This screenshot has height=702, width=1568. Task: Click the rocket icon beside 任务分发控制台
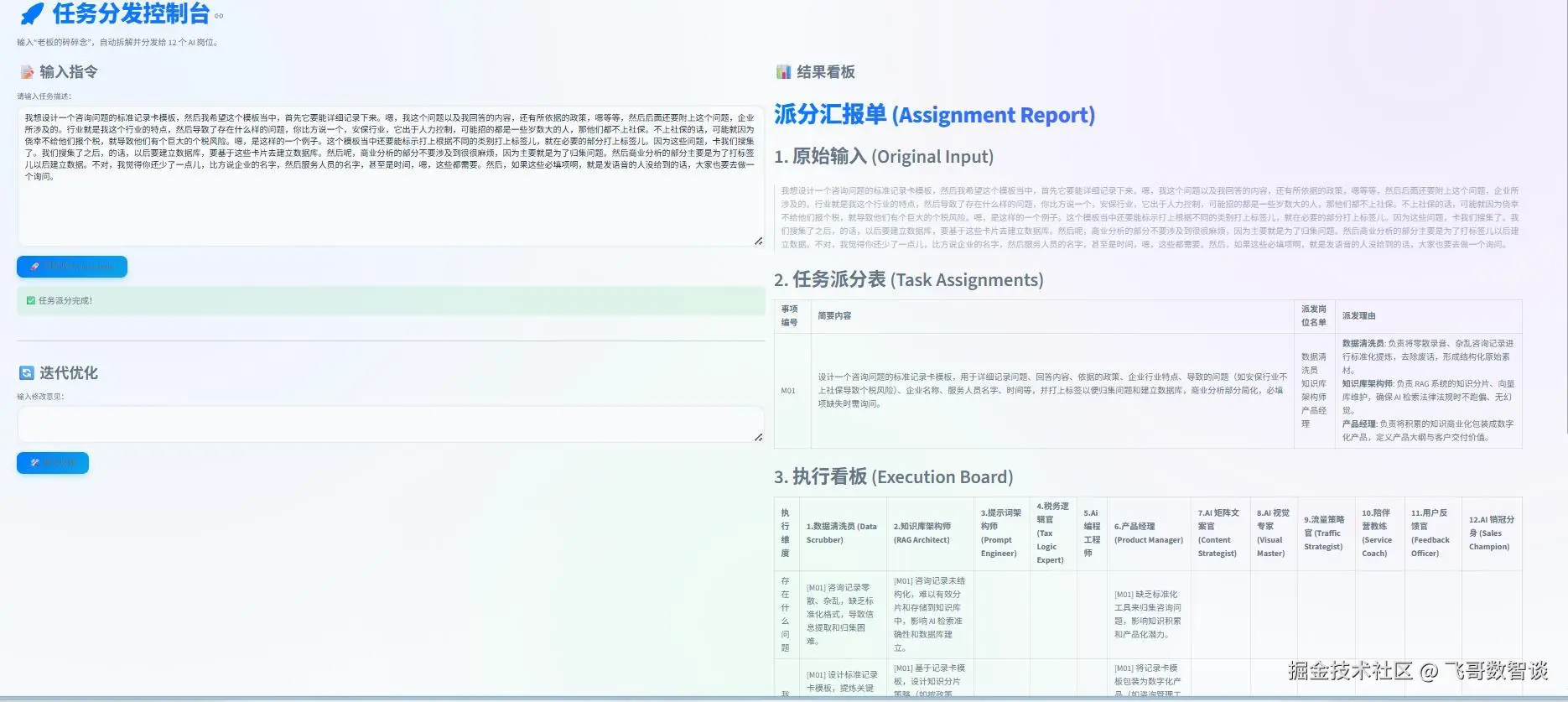click(x=32, y=14)
